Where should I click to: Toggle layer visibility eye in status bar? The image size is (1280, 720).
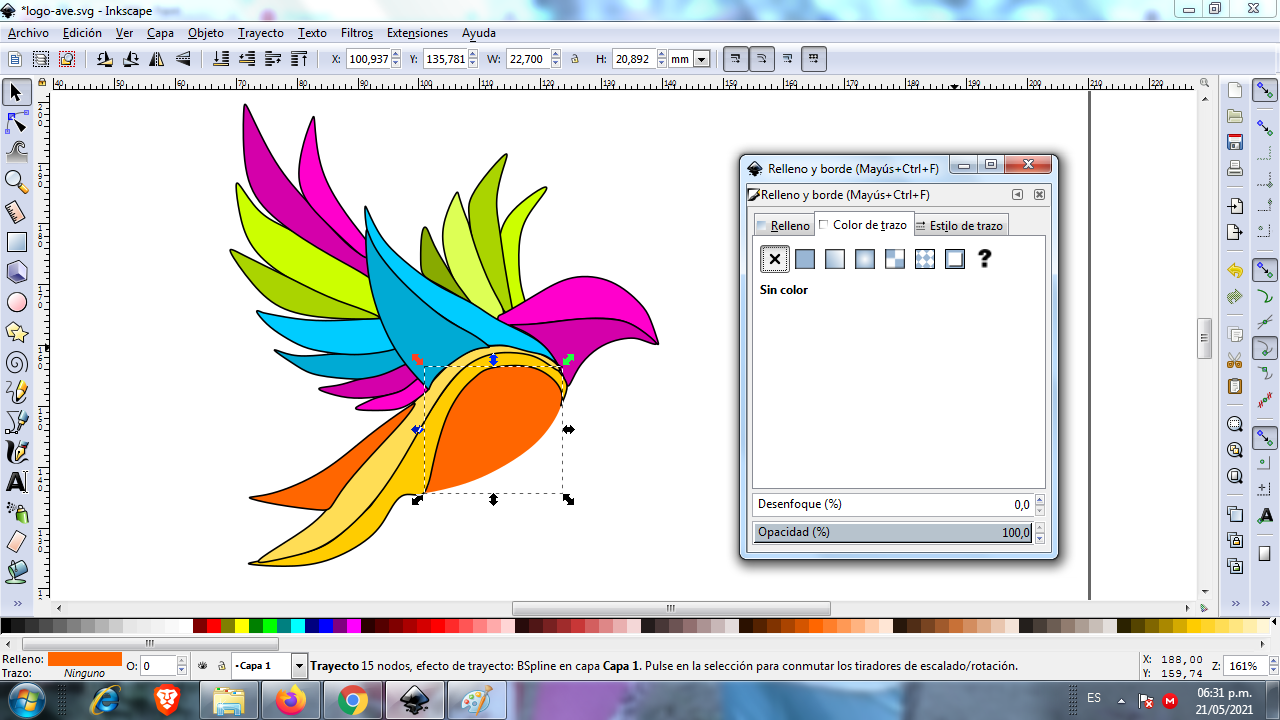pos(203,665)
